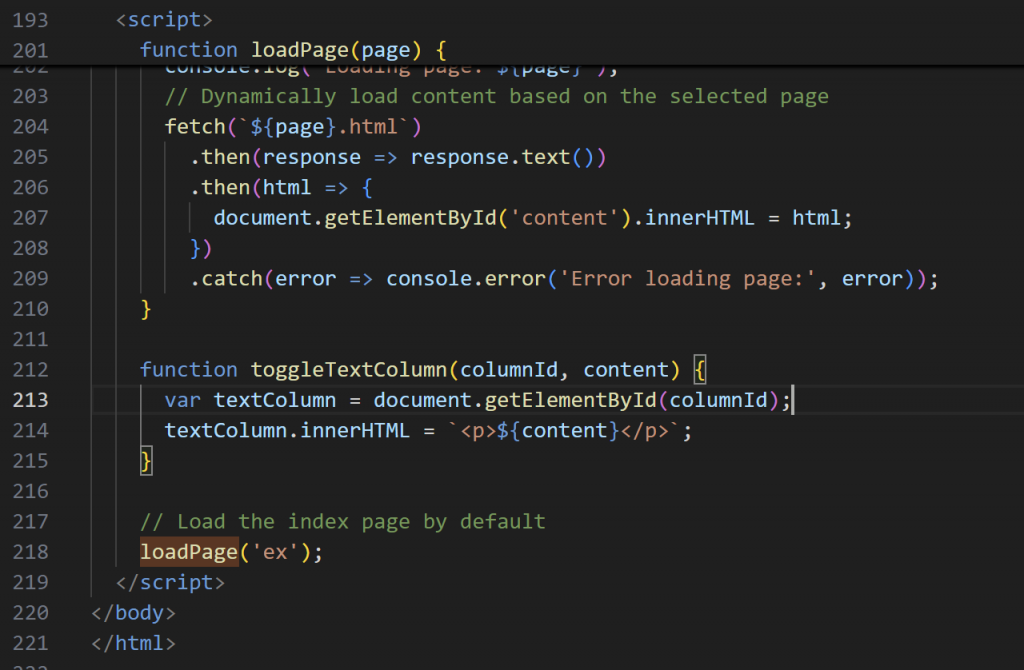The width and height of the screenshot is (1024, 670).
Task: Place cursor on 'toggleTextColumn' function name
Action: point(349,370)
